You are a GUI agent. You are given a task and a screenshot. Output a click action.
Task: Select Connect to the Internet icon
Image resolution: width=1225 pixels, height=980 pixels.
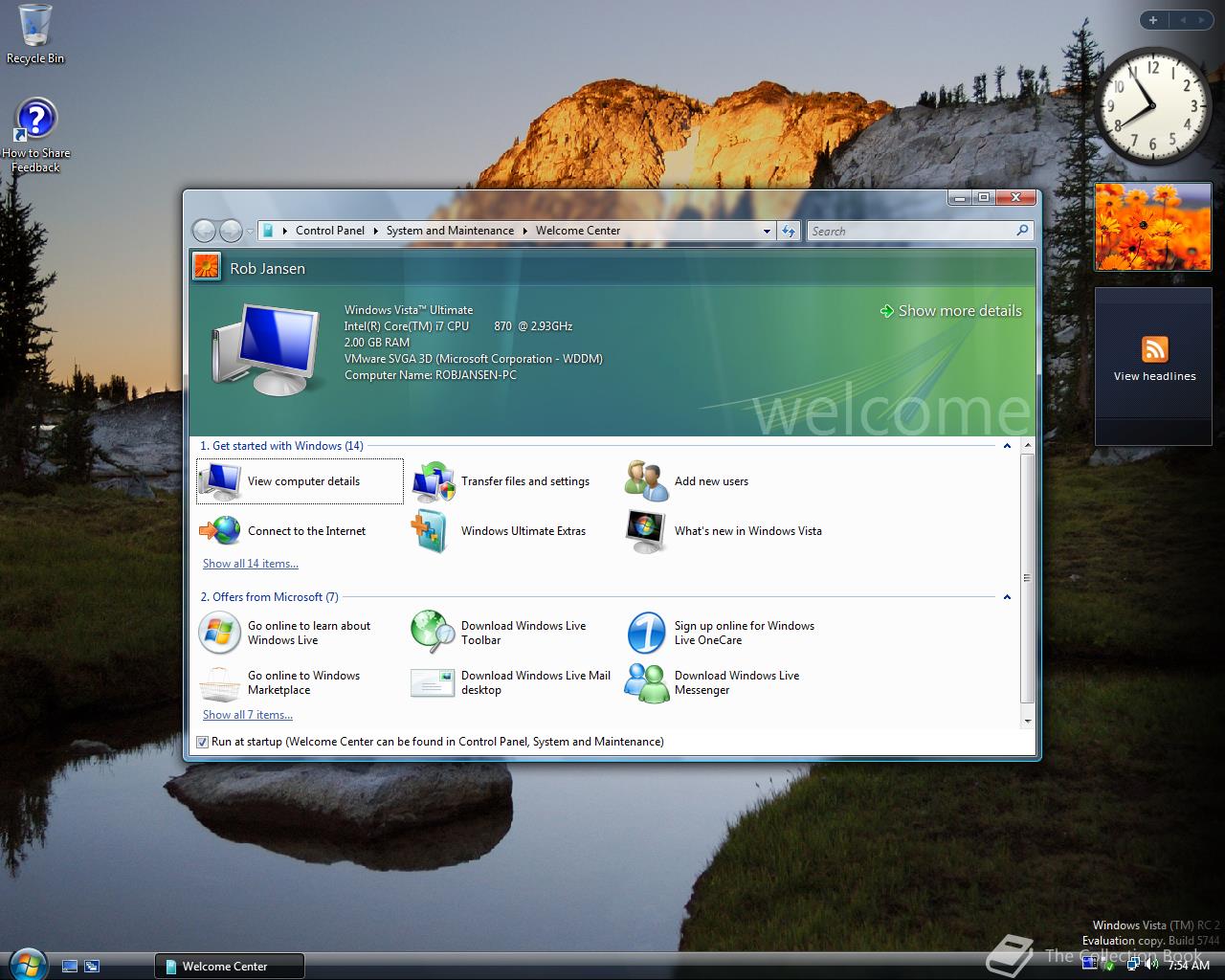[219, 530]
